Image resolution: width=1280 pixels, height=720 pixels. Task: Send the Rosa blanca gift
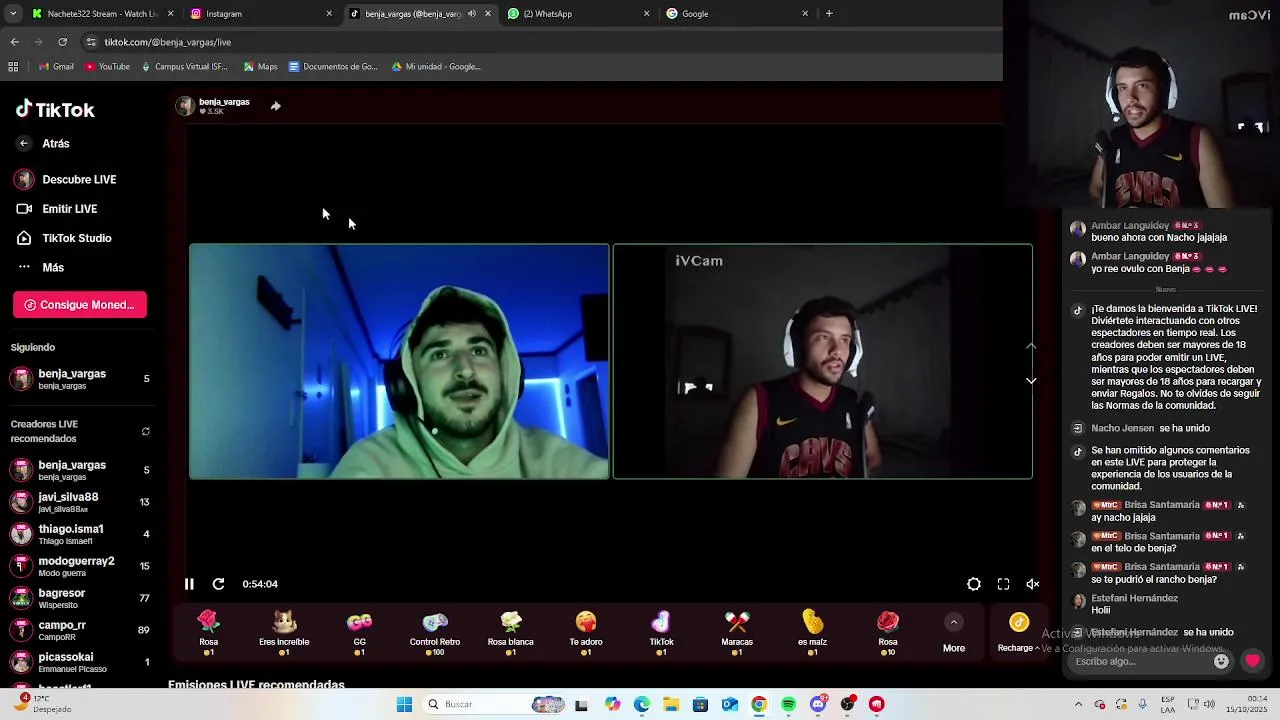tap(510, 633)
